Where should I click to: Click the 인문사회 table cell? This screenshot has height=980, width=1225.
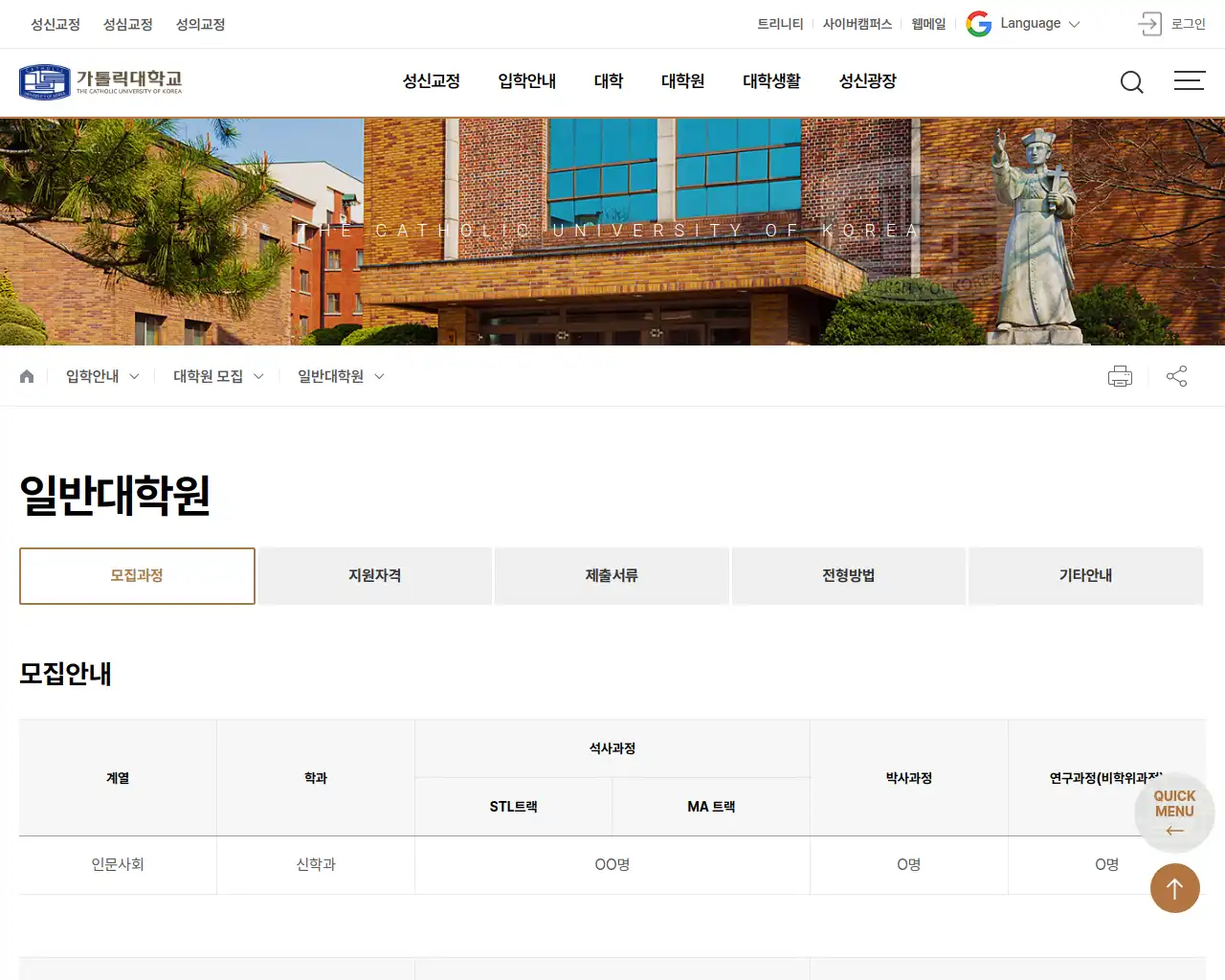pos(118,865)
